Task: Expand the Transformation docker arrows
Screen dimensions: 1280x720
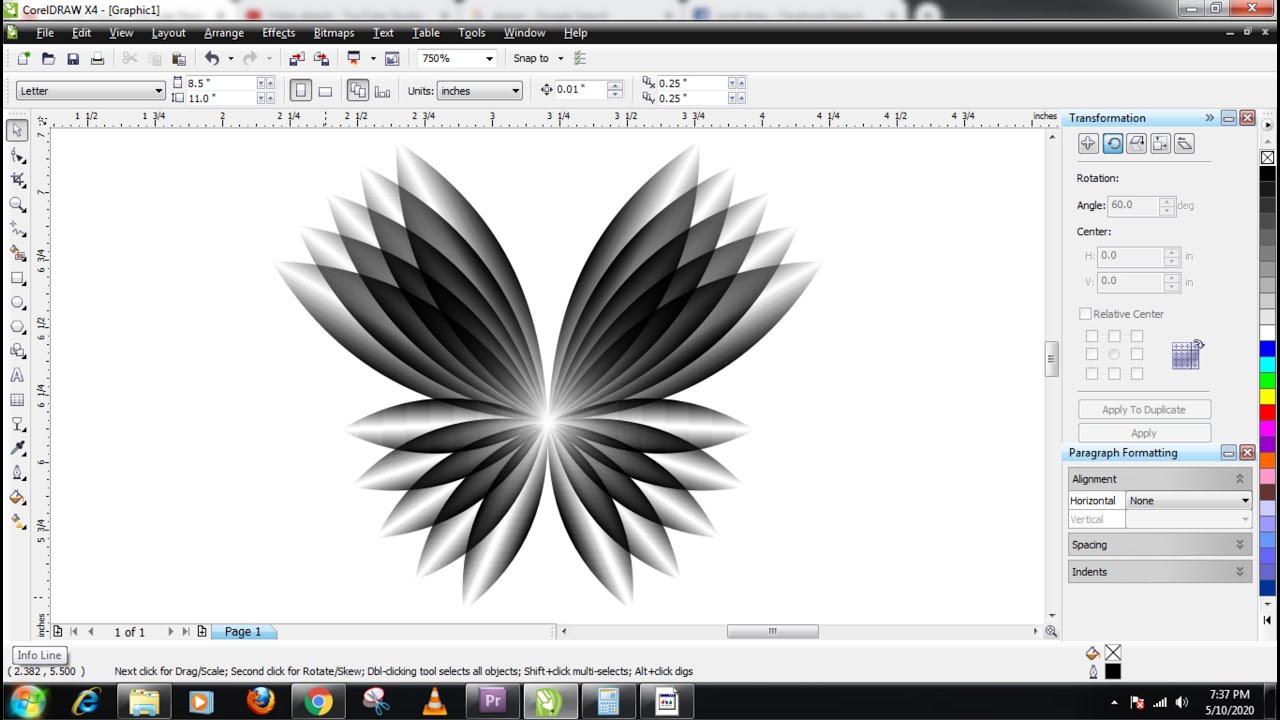Action: click(x=1209, y=118)
